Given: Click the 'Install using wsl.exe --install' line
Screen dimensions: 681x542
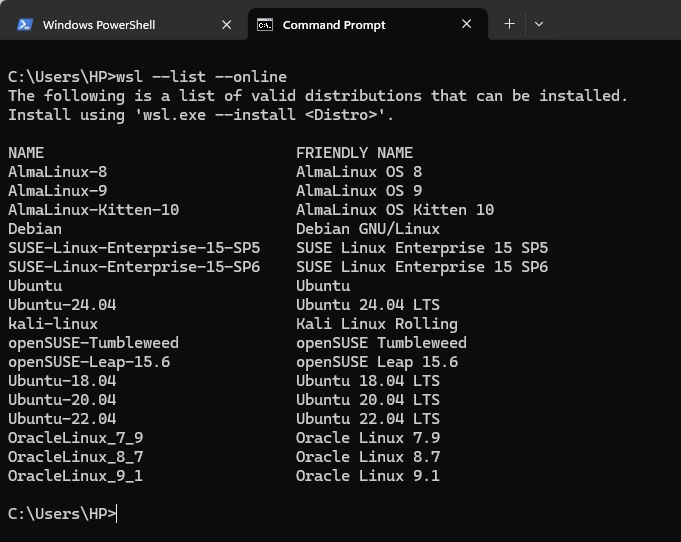Looking at the screenshot, I should (x=201, y=115).
